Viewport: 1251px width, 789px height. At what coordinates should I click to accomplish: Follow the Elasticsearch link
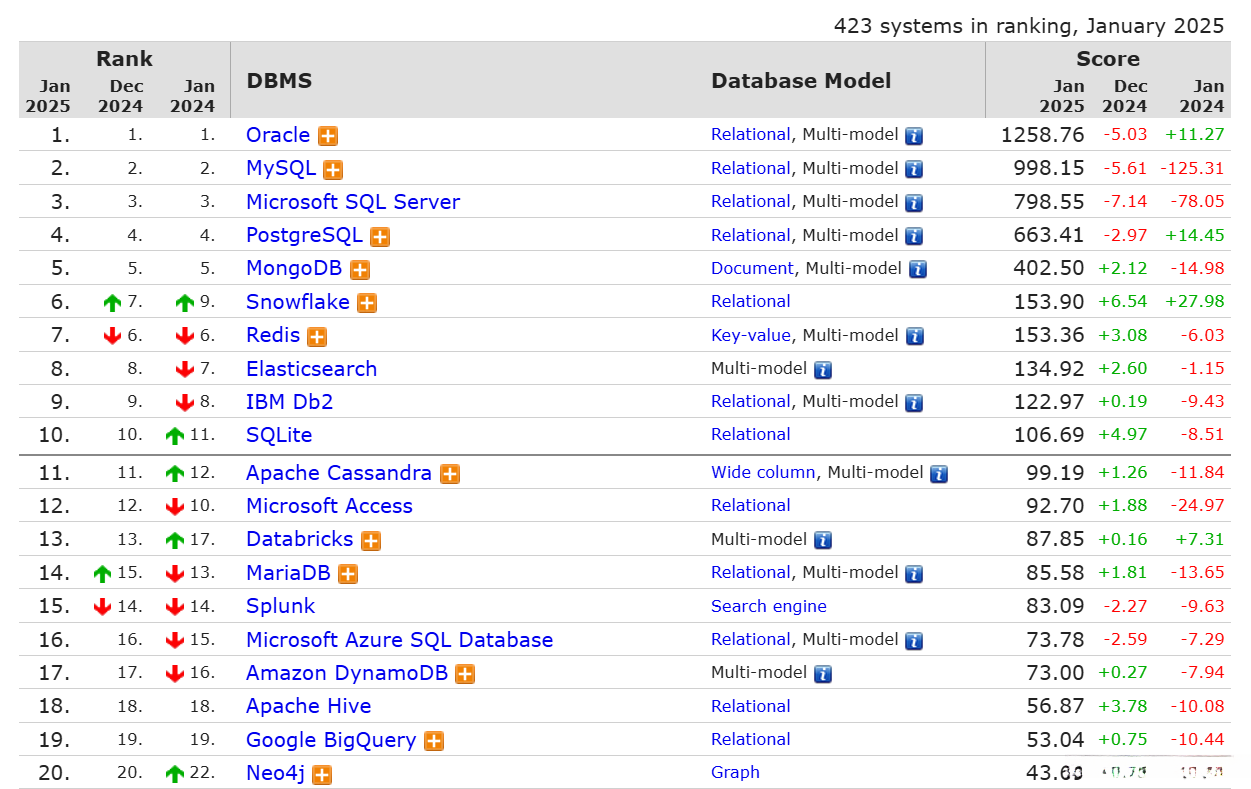(x=312, y=369)
